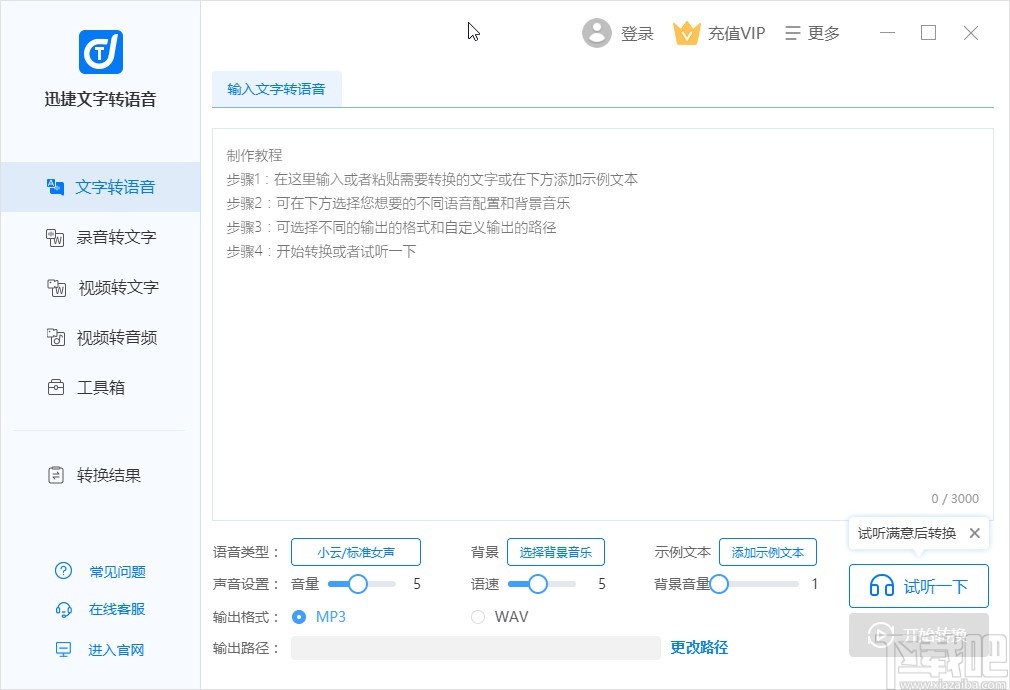Click 更改路径 to change output path
Screen dimensions: 1010x690
(698, 648)
